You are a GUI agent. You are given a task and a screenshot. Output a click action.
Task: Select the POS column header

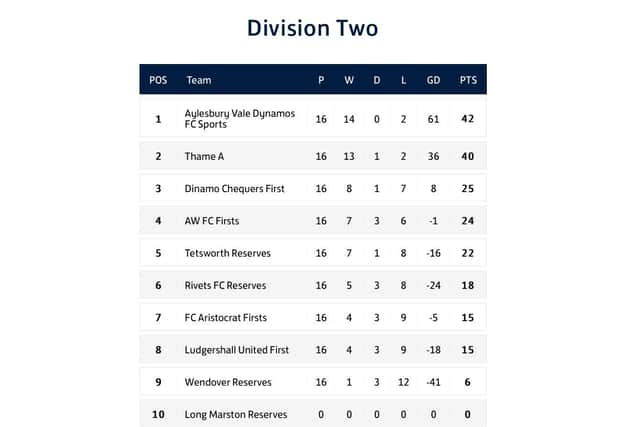pos(158,80)
